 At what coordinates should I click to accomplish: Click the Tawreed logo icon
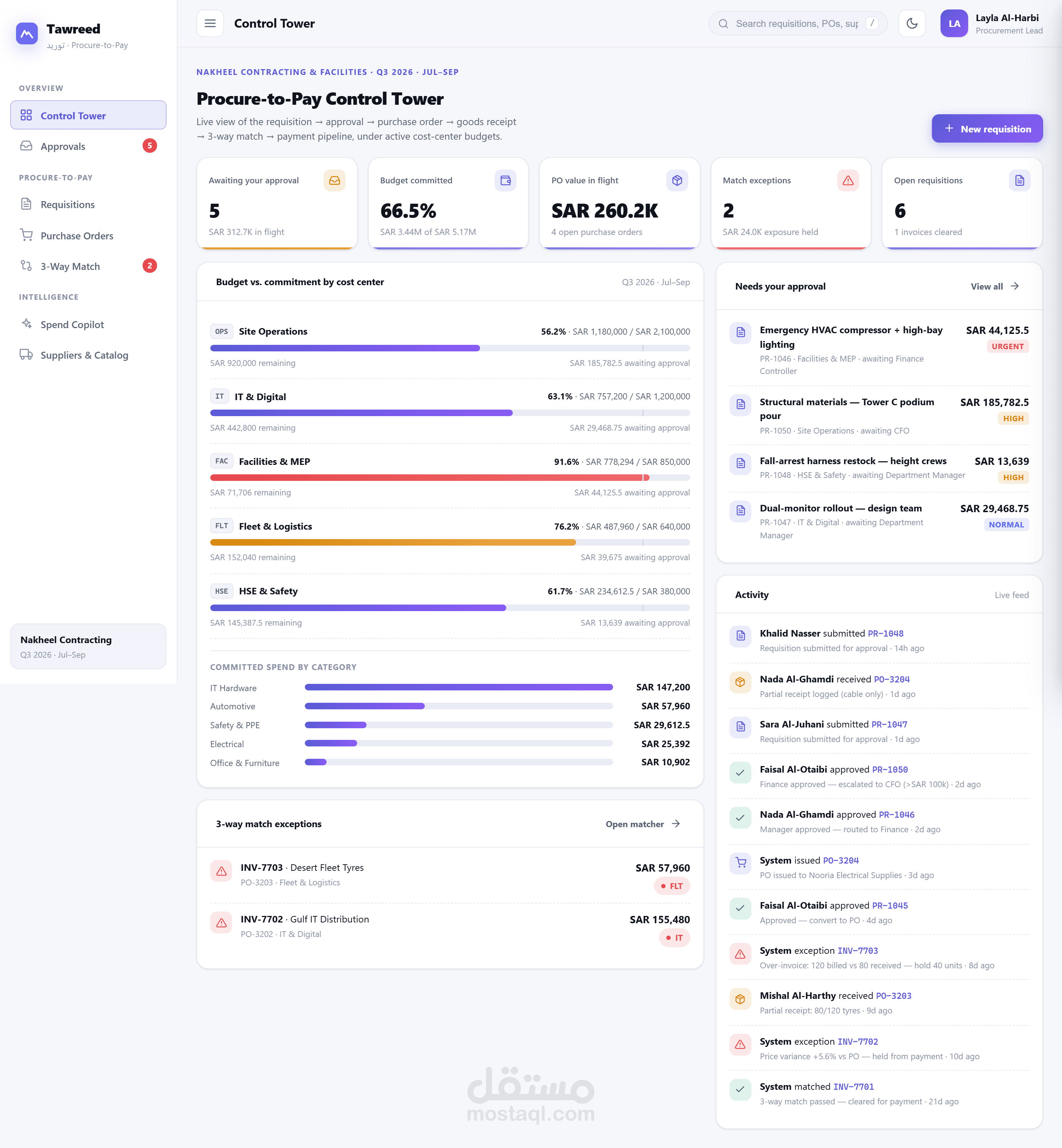point(27,34)
